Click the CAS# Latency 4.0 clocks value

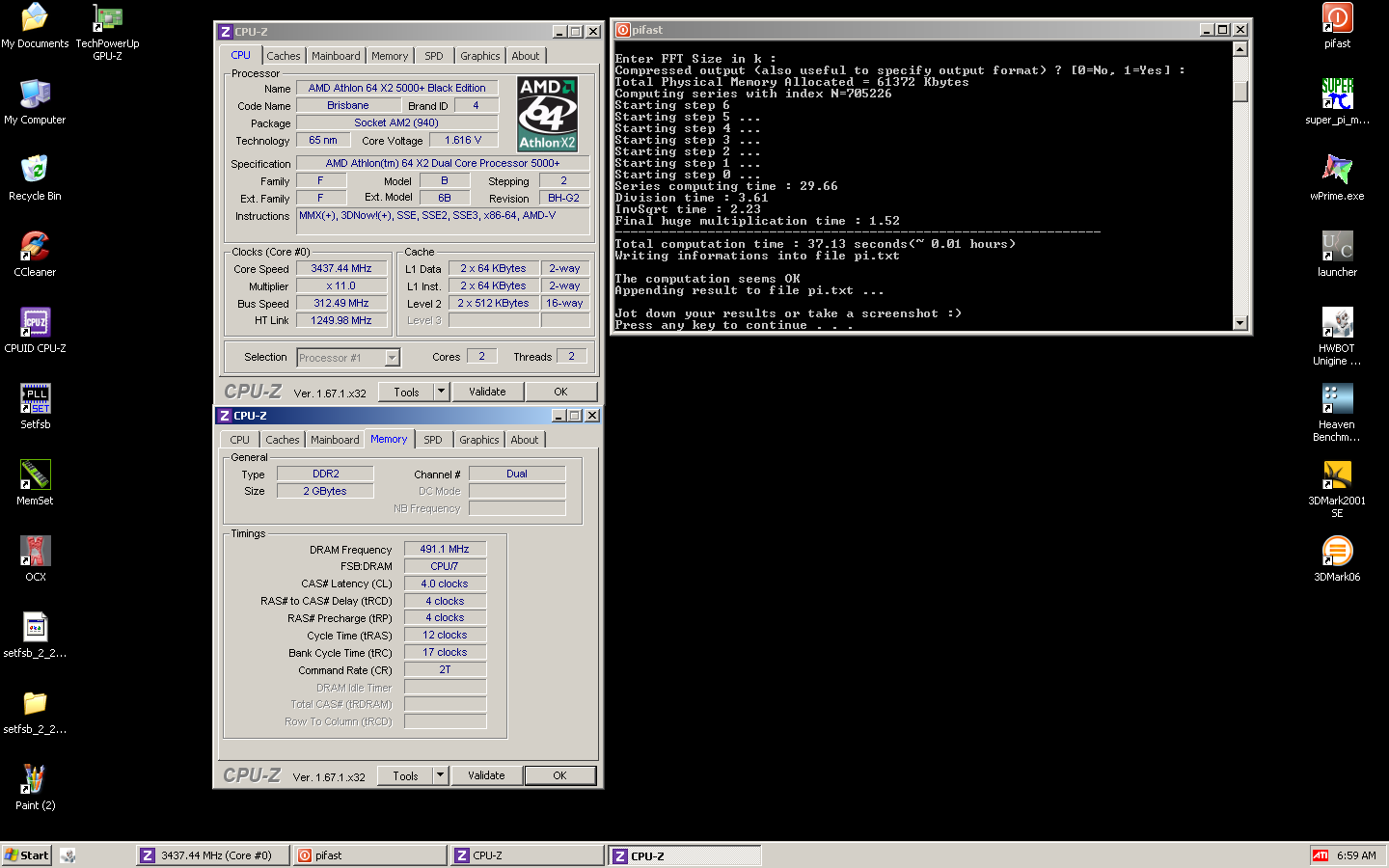(x=445, y=583)
